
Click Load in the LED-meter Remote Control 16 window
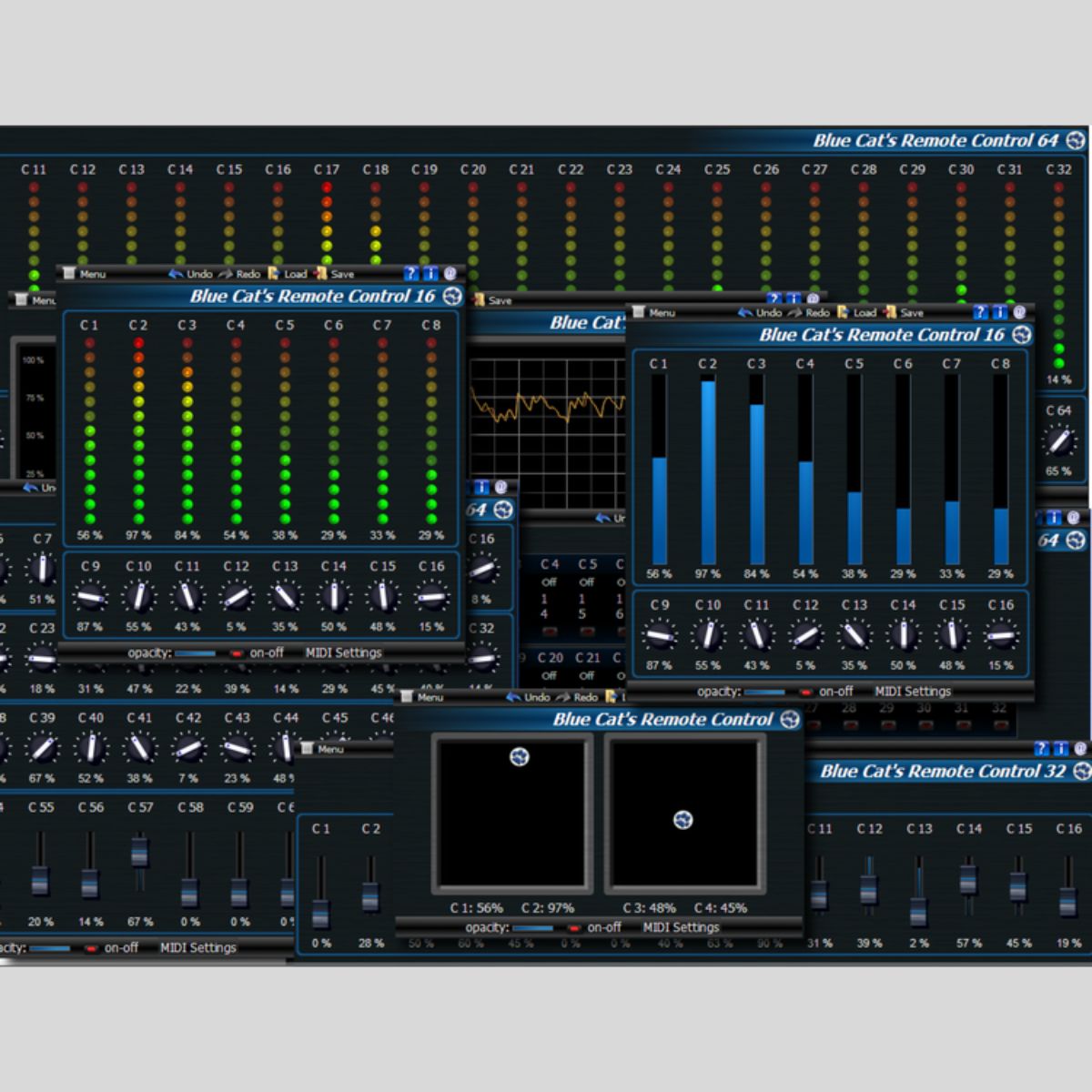pos(288,274)
